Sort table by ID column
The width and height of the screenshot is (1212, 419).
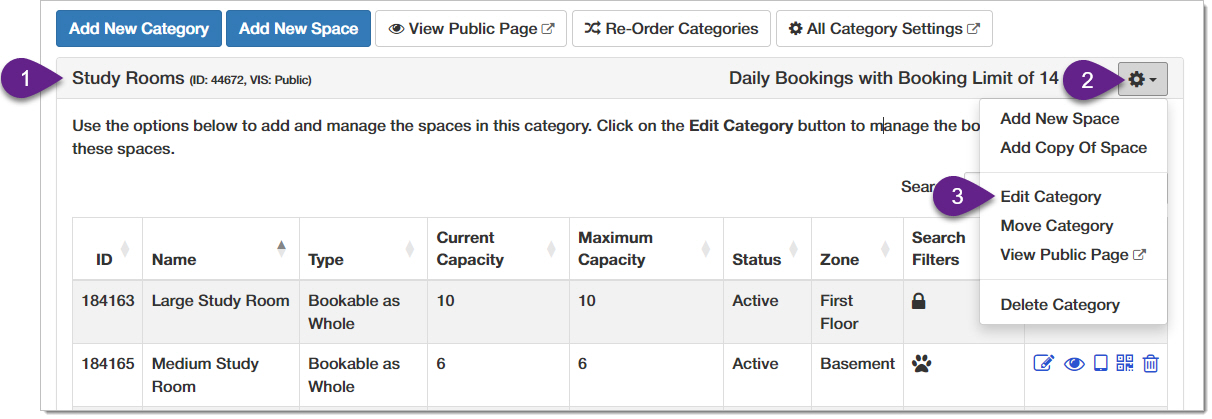(107, 260)
